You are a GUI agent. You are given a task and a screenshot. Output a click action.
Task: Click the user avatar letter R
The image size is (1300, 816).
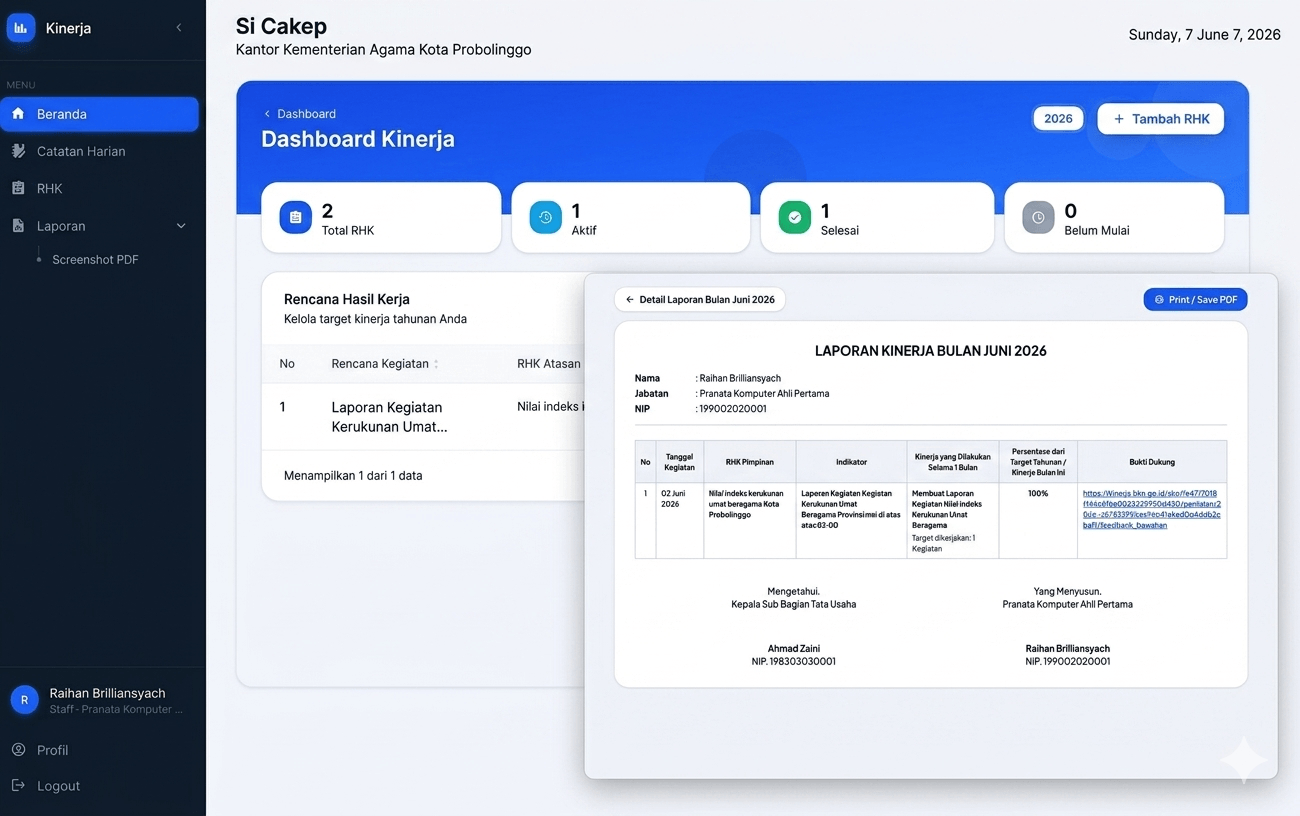pos(24,700)
